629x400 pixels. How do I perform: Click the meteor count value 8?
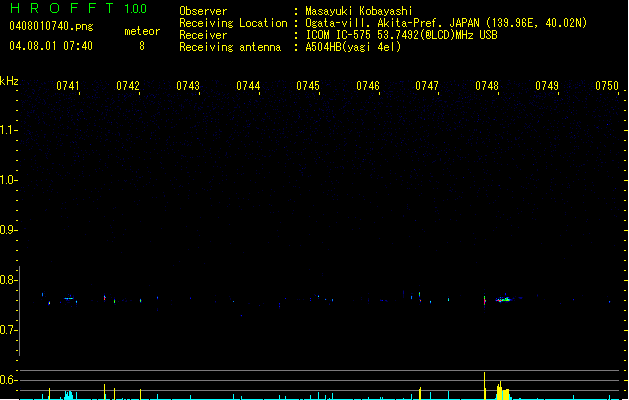[x=142, y=46]
